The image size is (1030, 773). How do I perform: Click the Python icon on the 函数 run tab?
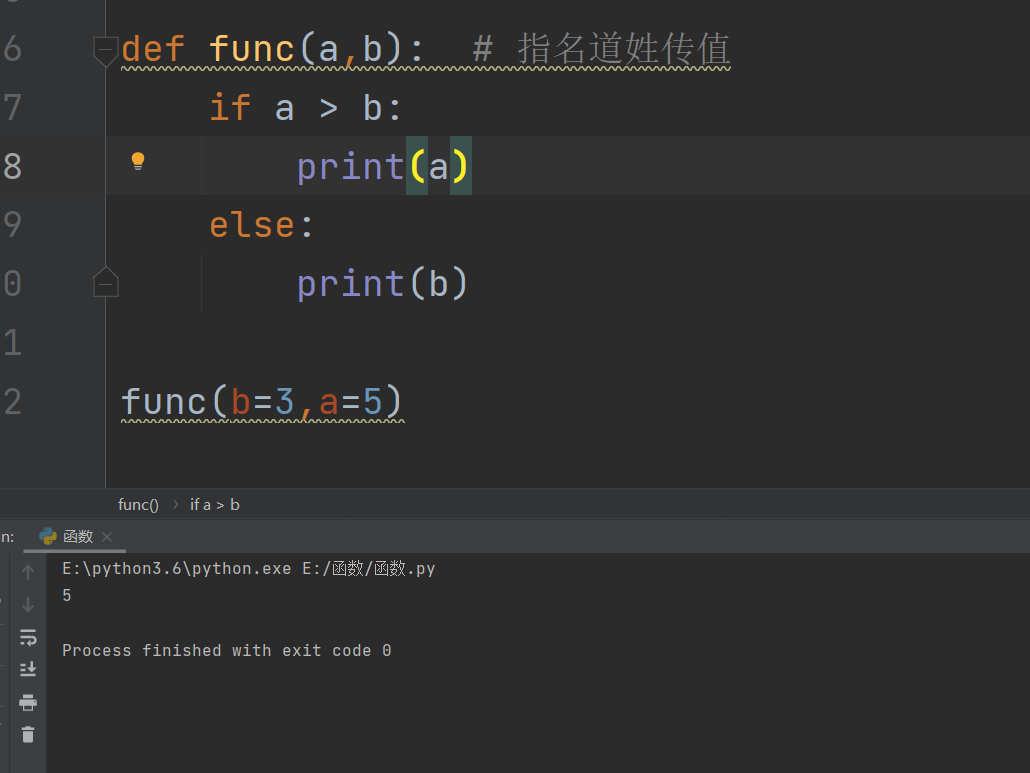point(48,537)
